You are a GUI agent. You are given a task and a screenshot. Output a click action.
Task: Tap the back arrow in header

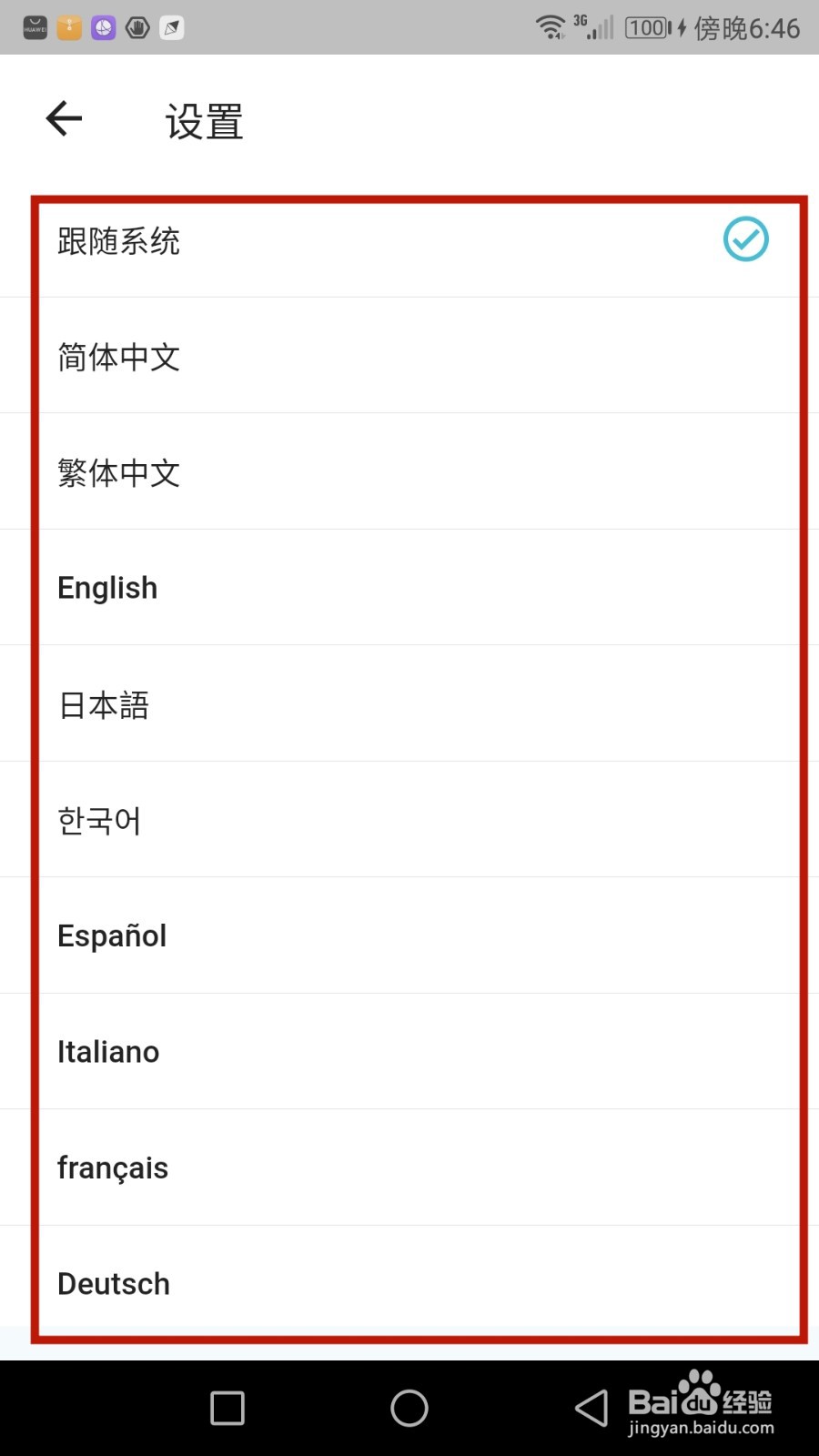[64, 118]
